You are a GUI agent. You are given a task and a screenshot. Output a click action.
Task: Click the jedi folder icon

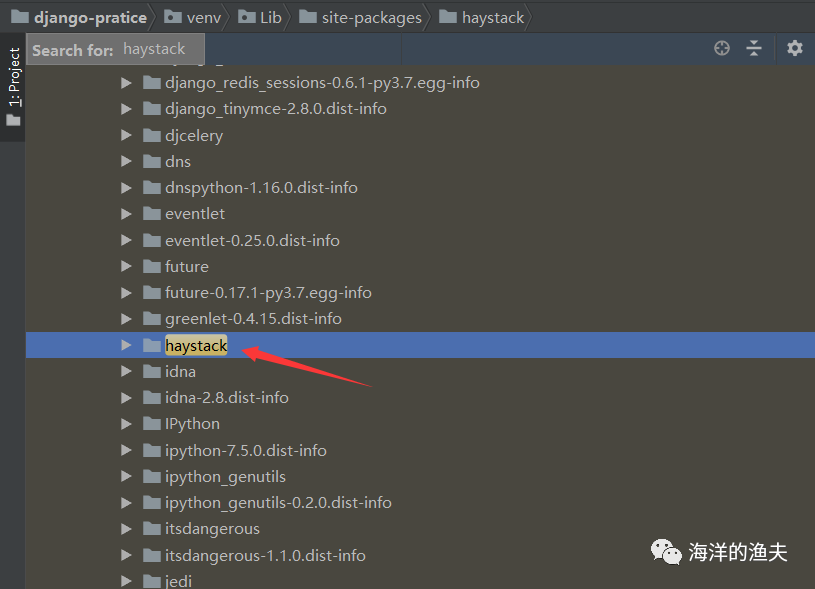pyautogui.click(x=152, y=581)
